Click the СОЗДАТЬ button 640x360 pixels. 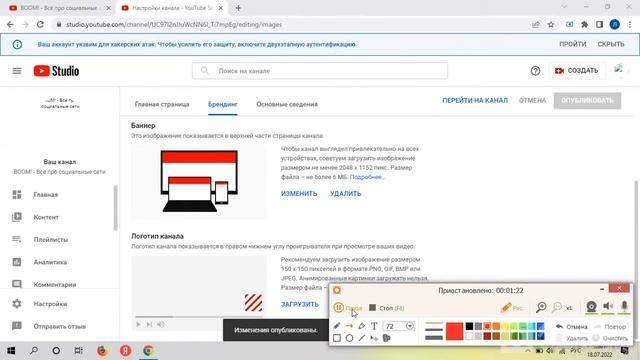click(576, 71)
